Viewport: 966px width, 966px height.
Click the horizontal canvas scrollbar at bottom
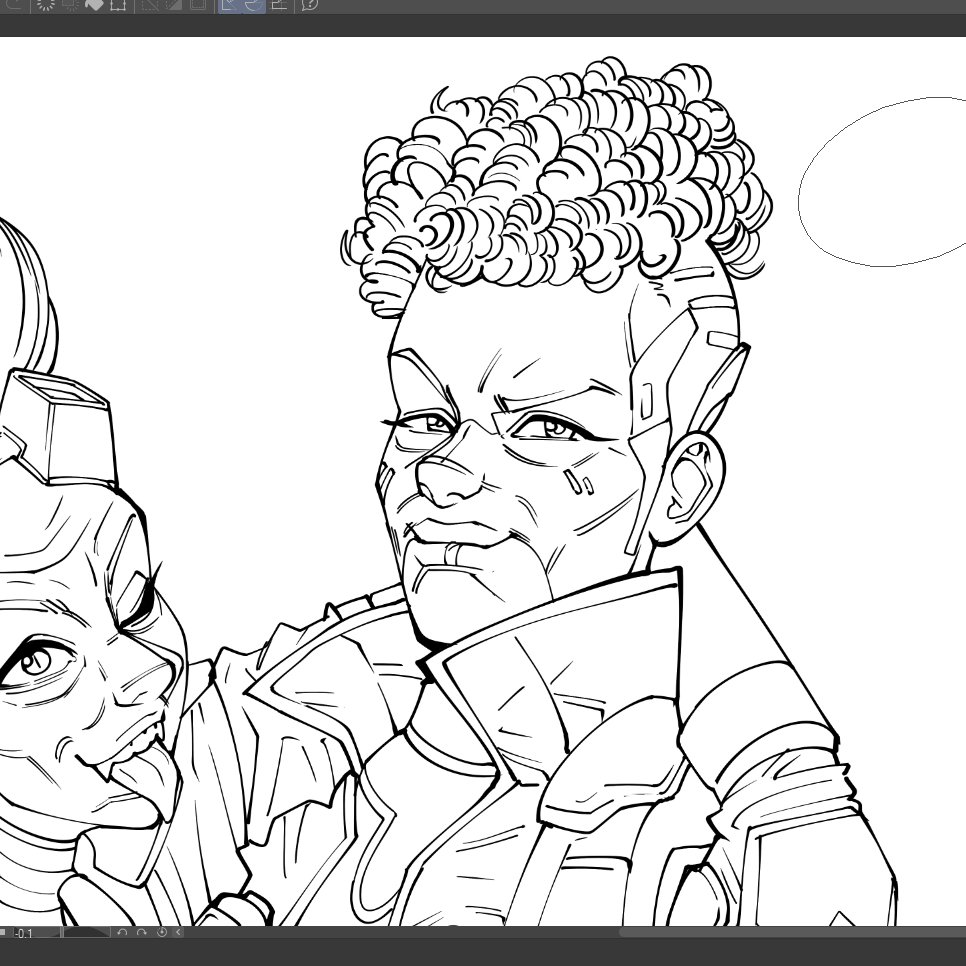coord(792,932)
